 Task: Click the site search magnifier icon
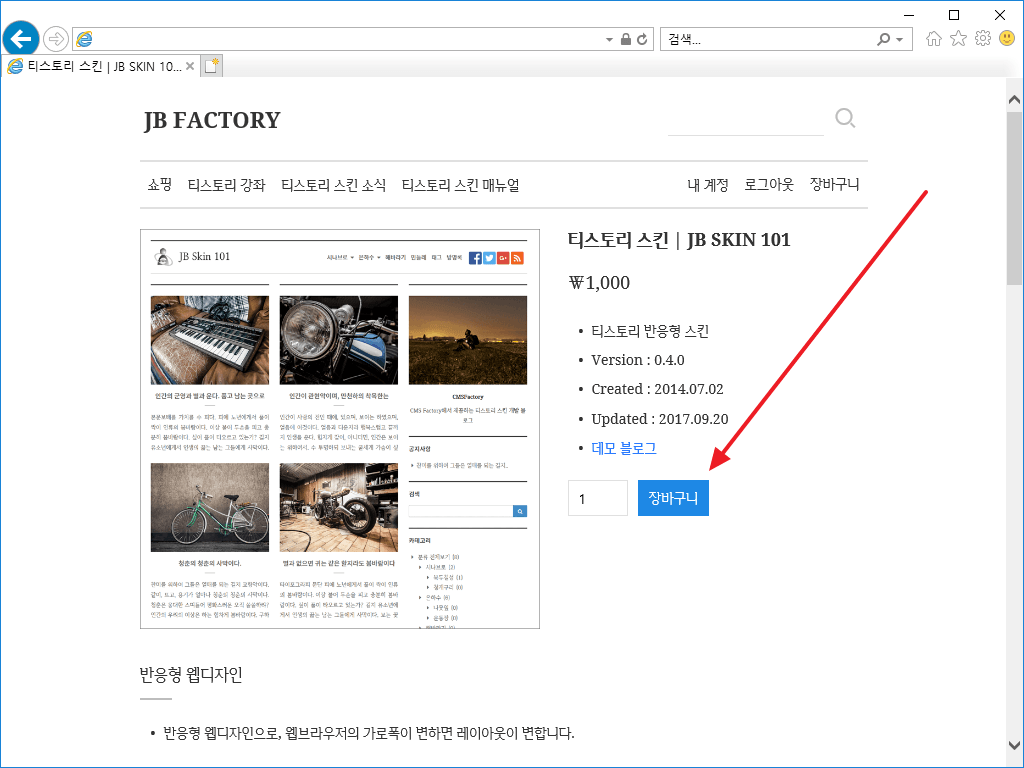(845, 118)
